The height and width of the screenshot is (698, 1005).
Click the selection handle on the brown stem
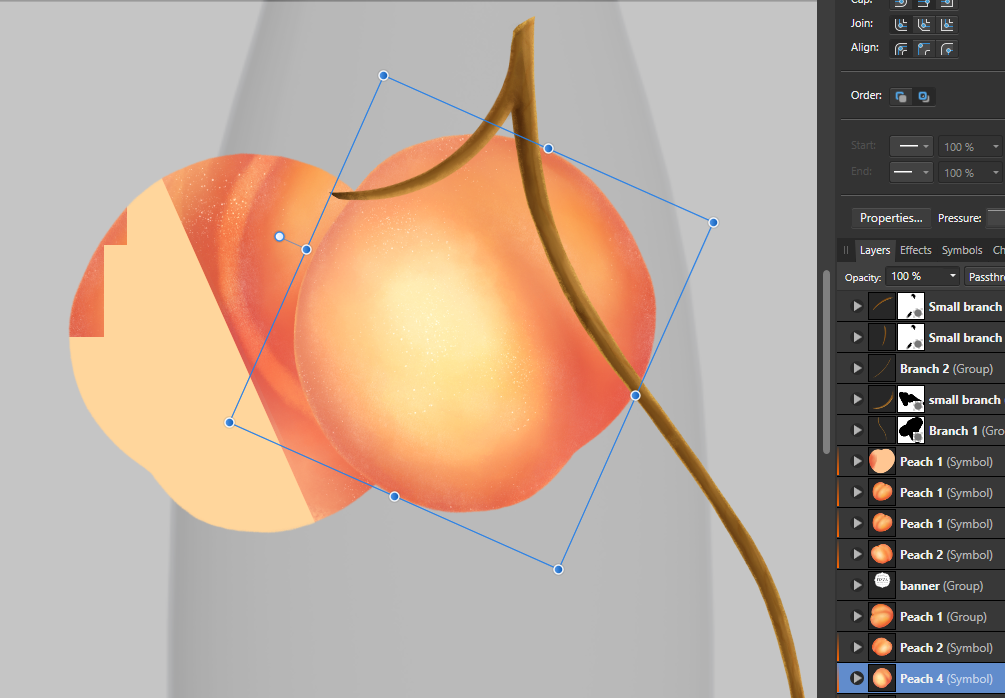pyautogui.click(x=635, y=395)
